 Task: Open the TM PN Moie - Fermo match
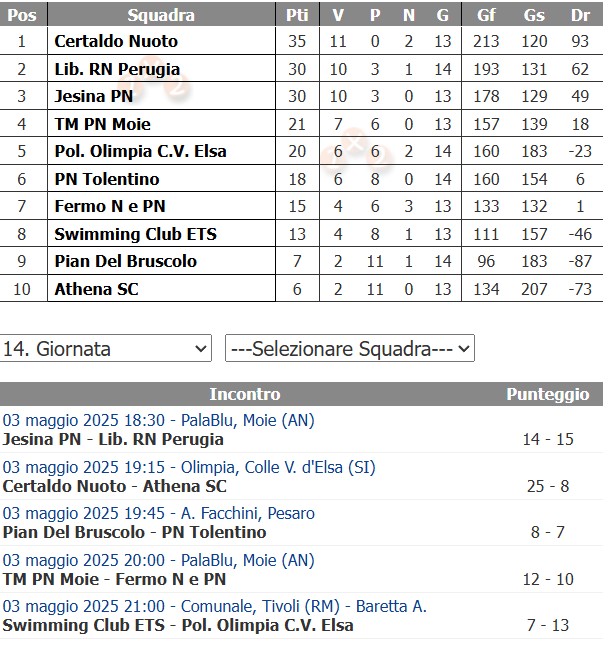[x=114, y=579]
